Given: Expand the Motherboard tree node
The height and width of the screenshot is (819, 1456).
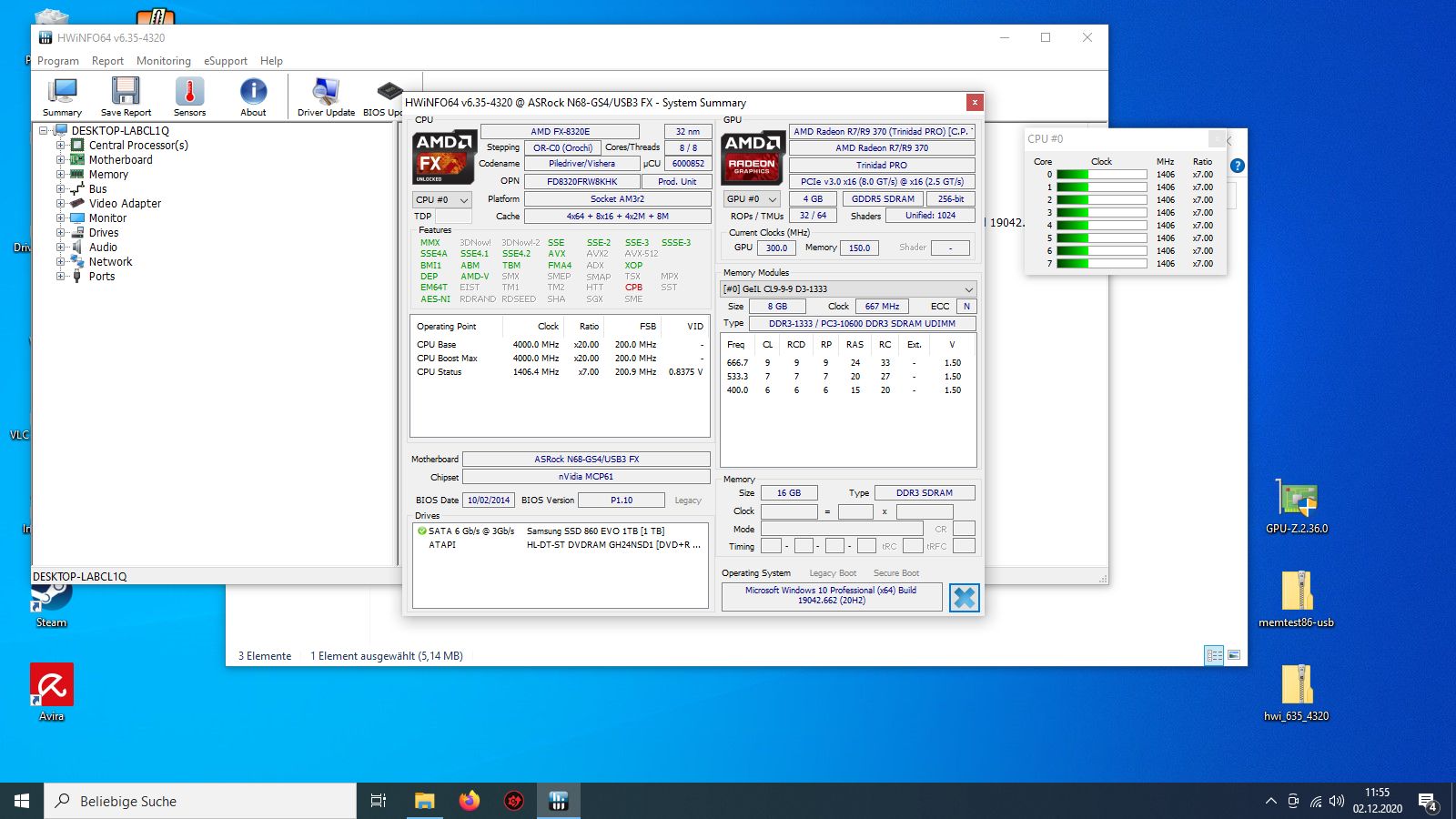Looking at the screenshot, I should [x=61, y=160].
